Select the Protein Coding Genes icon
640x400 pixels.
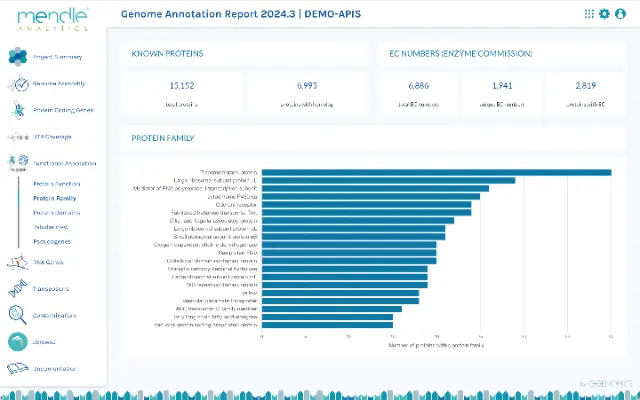18,110
